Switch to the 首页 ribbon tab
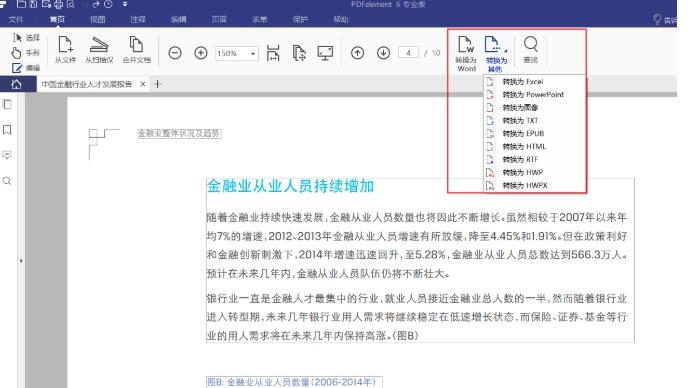 pos(57,19)
